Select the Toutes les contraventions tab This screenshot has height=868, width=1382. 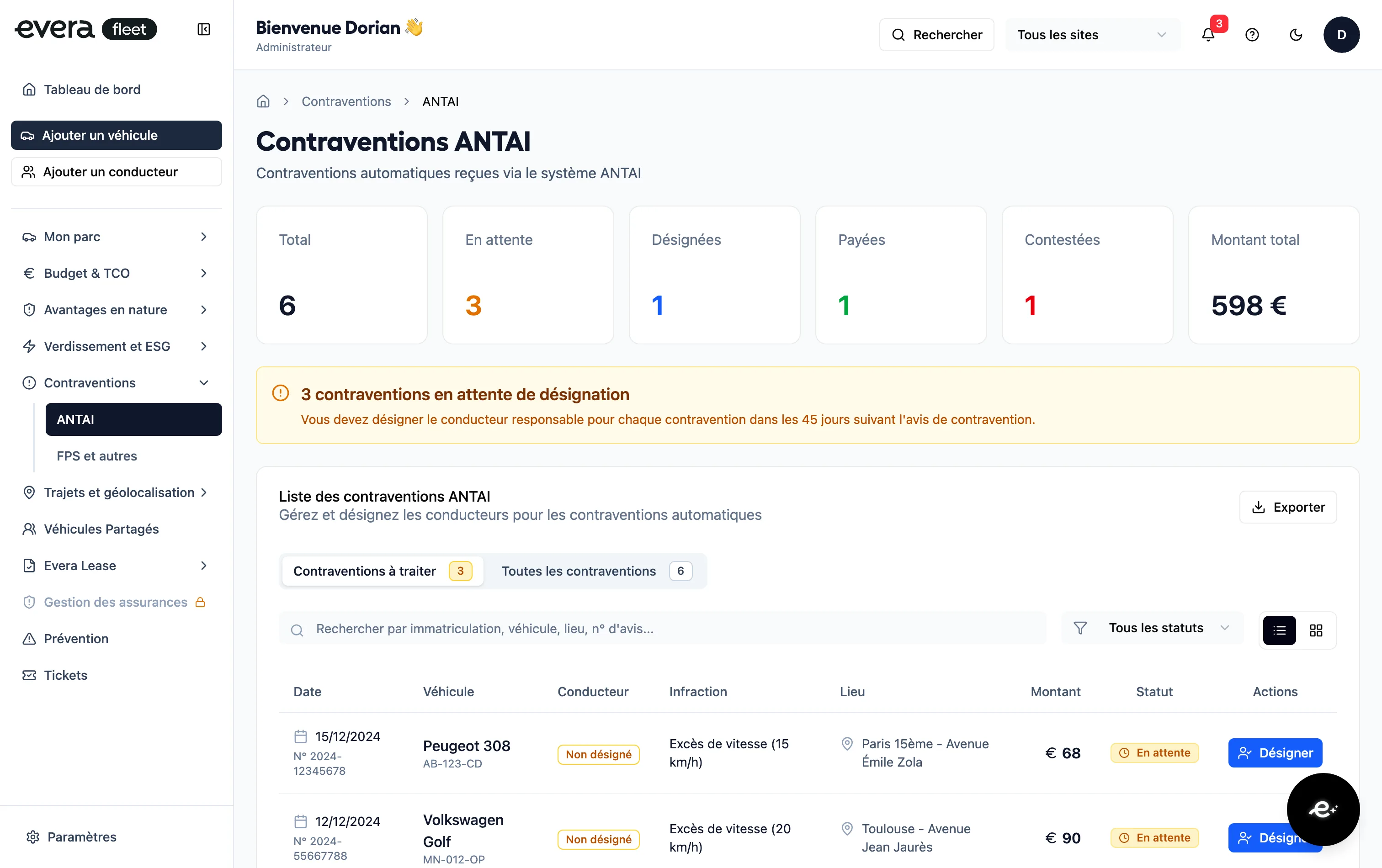click(x=596, y=572)
